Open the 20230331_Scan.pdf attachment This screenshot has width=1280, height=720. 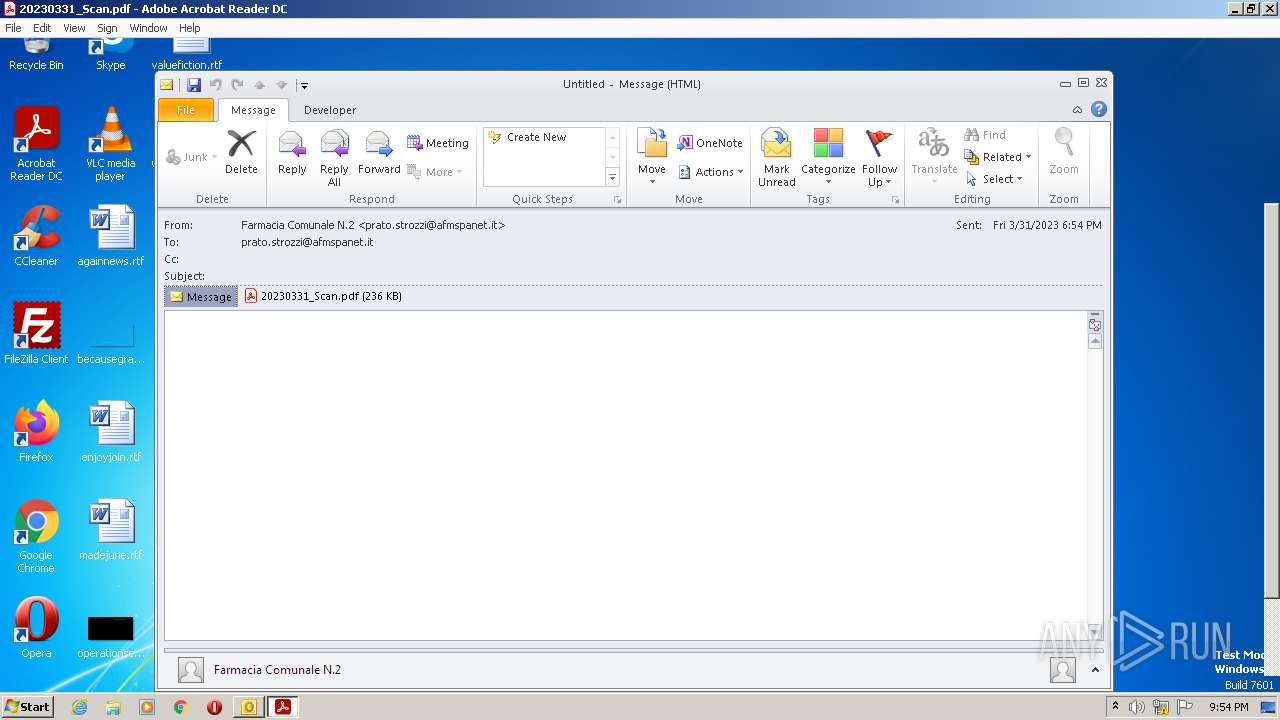click(x=323, y=296)
